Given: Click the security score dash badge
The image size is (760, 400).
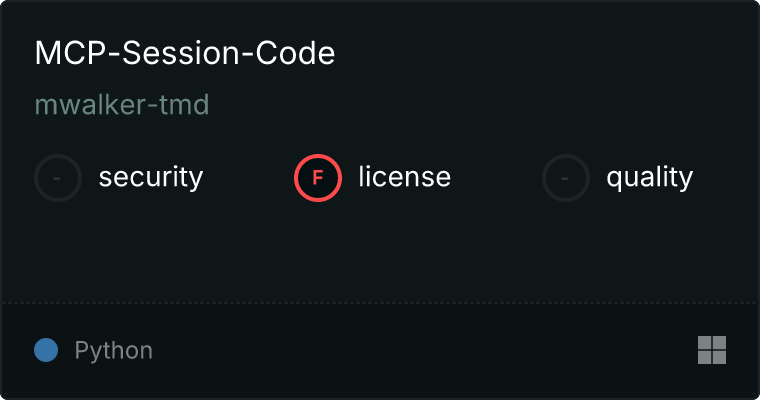Looking at the screenshot, I should point(58,178).
